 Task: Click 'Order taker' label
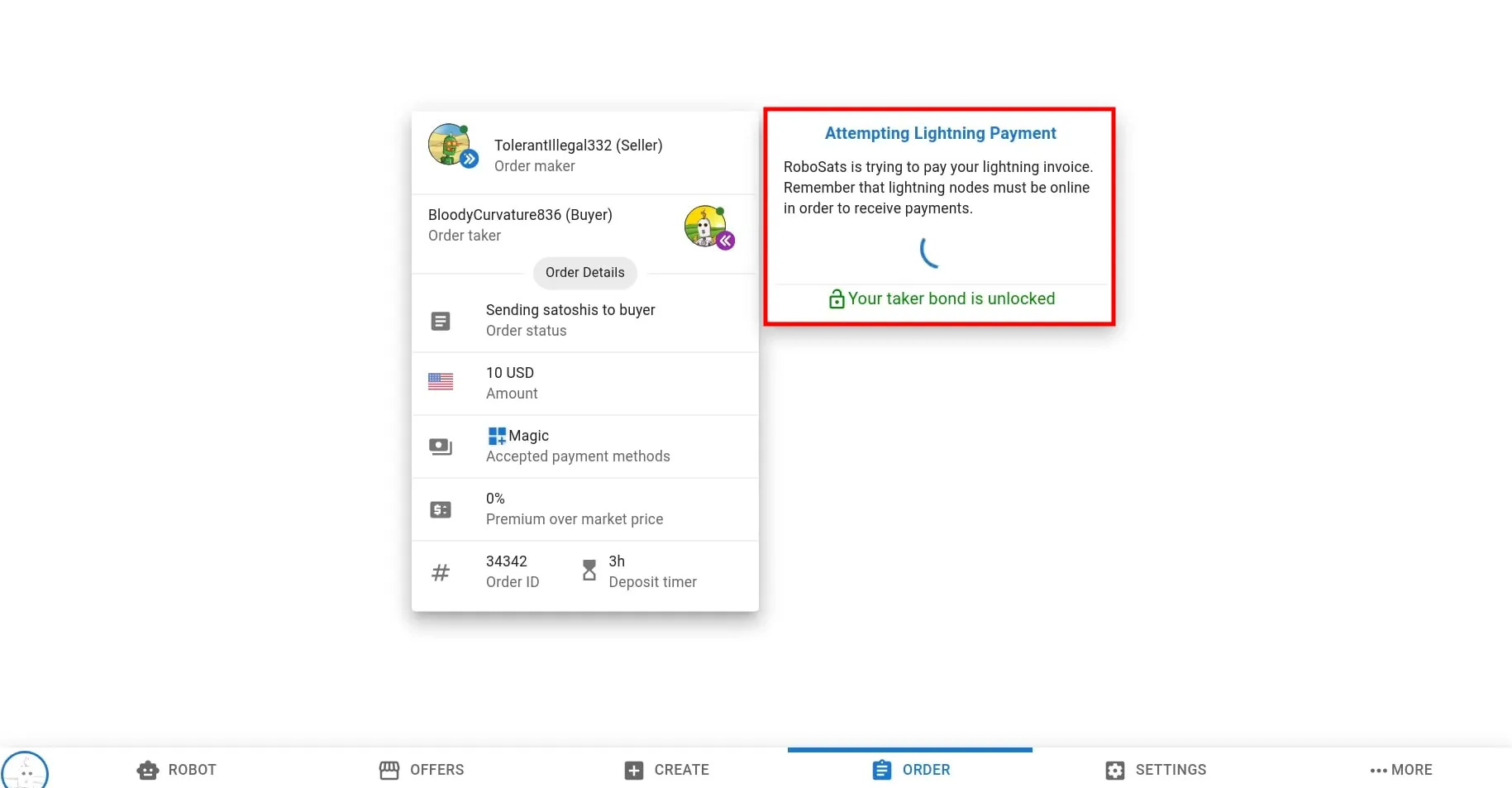pyautogui.click(x=465, y=236)
